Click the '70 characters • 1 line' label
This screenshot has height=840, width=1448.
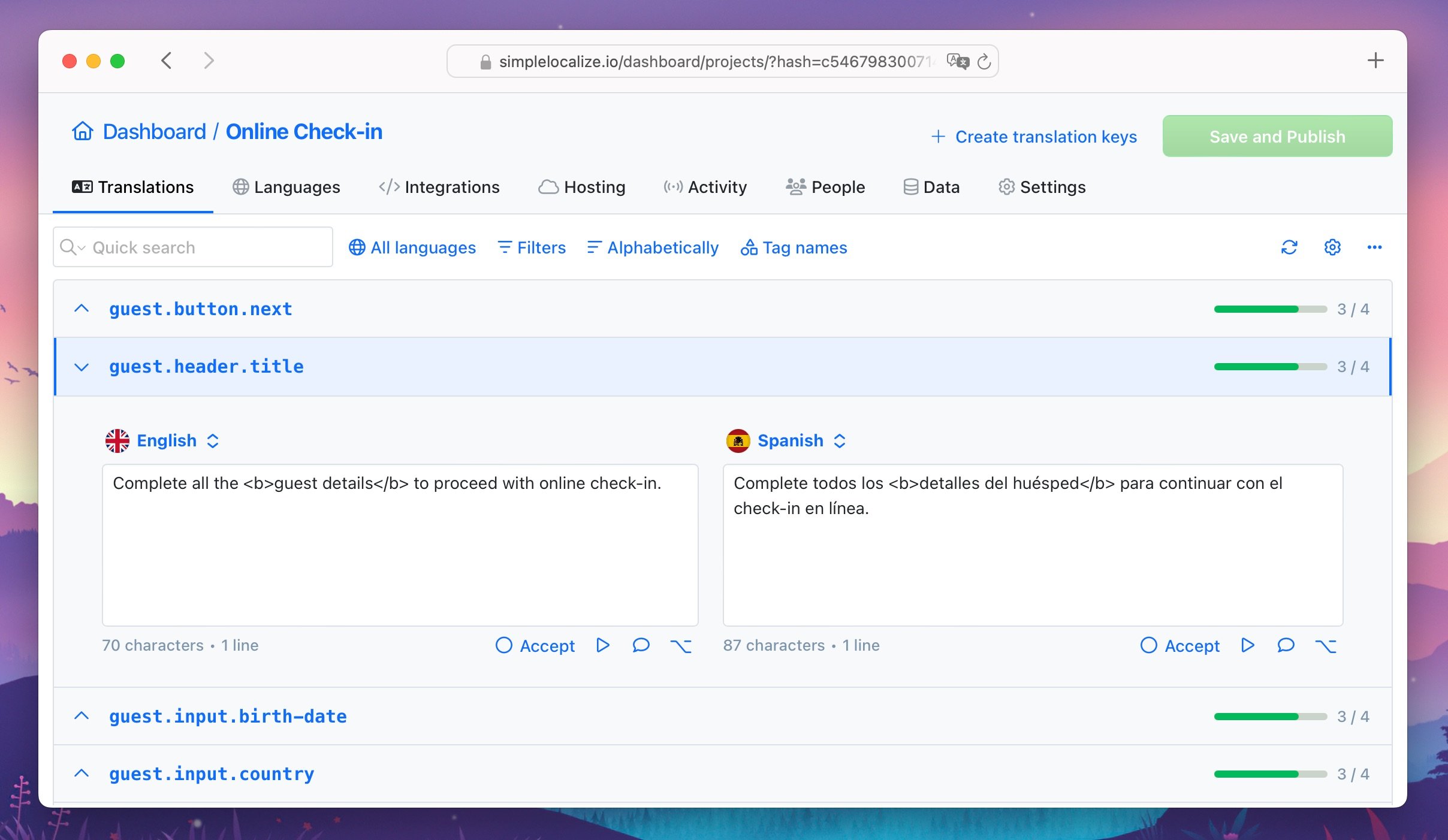click(x=180, y=645)
